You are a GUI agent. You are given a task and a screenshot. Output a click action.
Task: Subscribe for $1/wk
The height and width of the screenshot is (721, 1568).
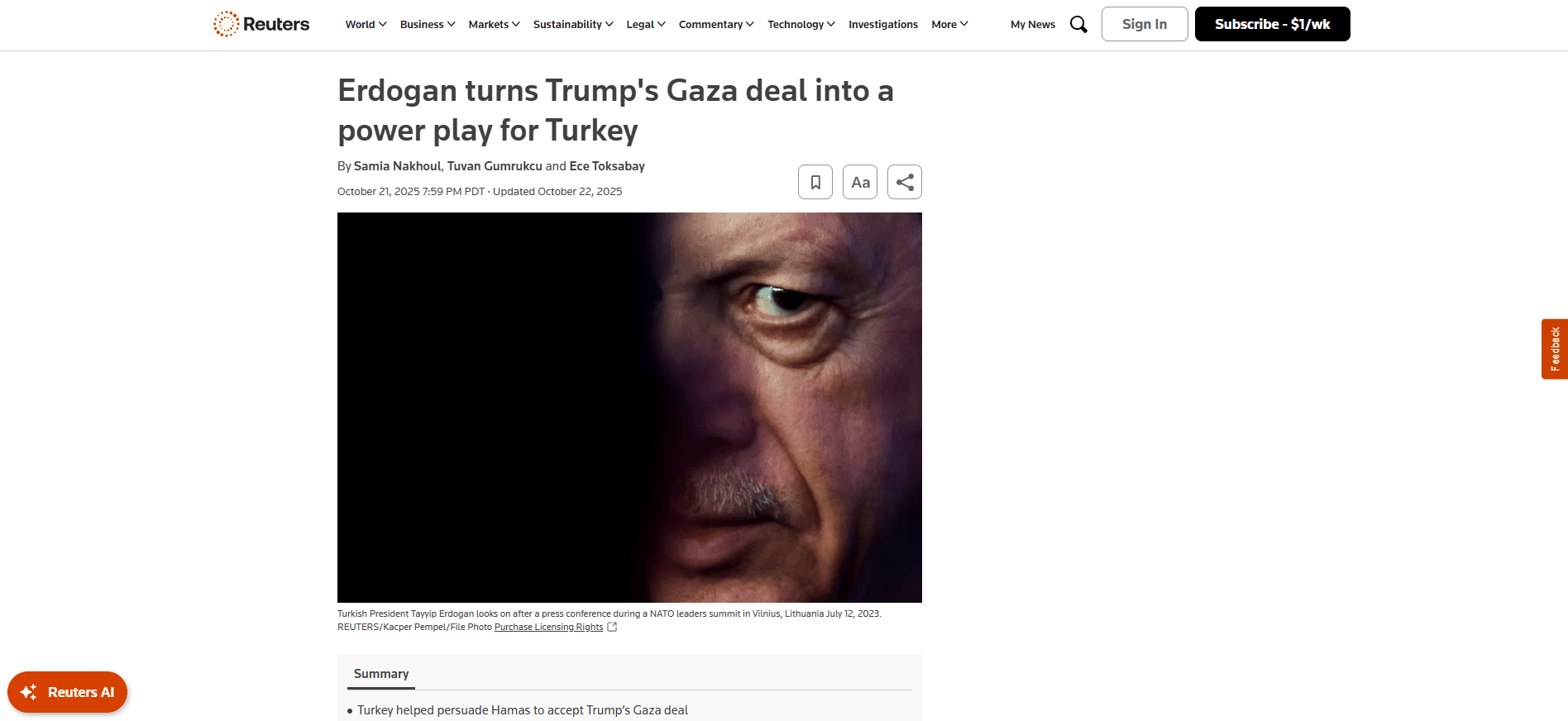click(x=1273, y=24)
